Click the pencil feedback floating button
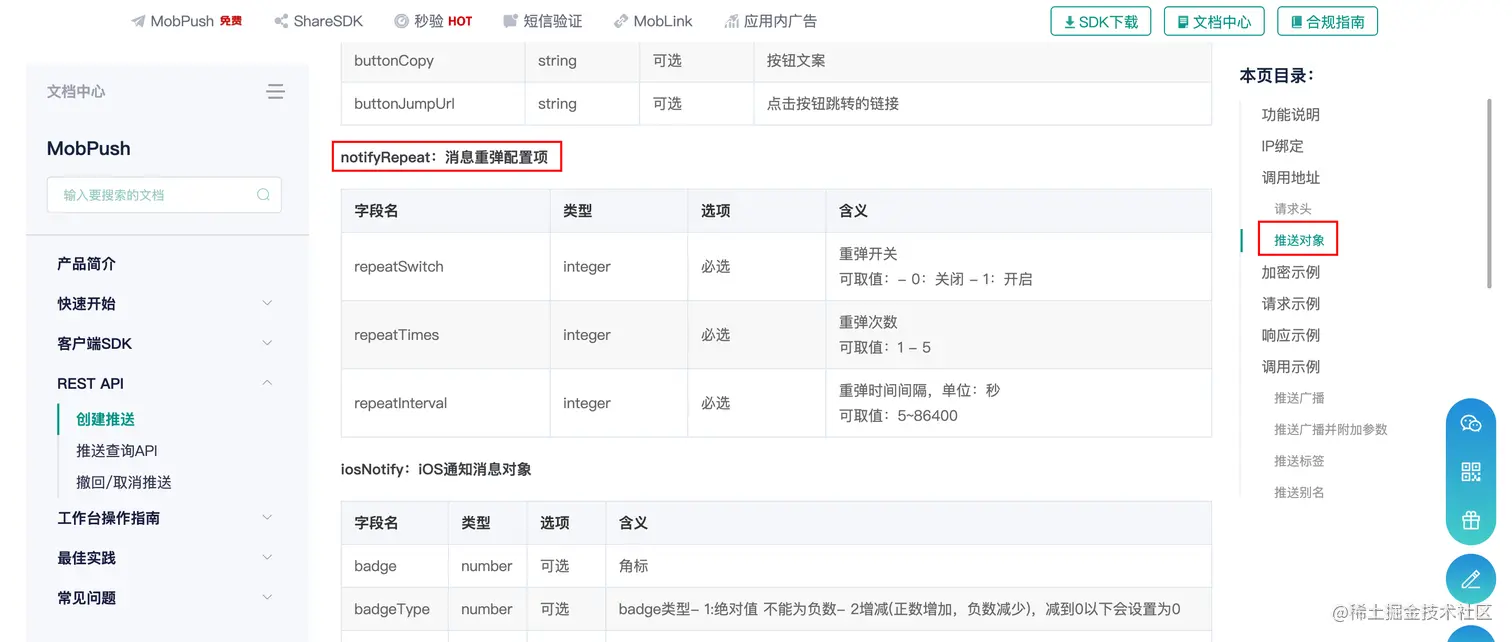The image size is (1512, 642). [1470, 578]
